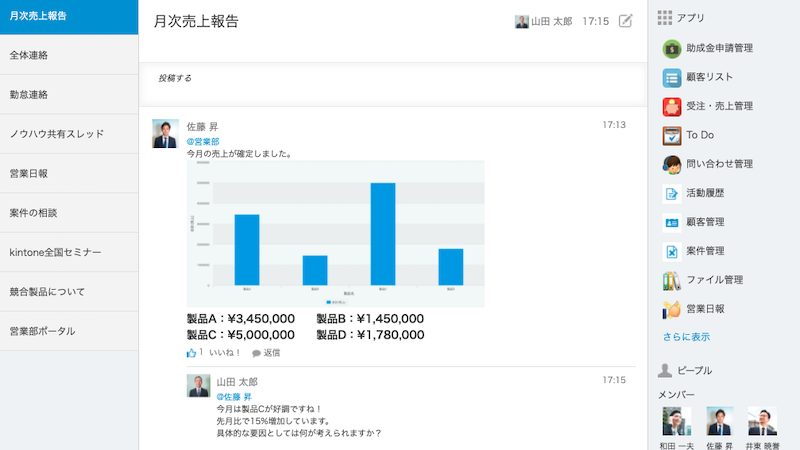Go to the 営業部ポータル thread
The image size is (800, 450).
click(x=69, y=331)
